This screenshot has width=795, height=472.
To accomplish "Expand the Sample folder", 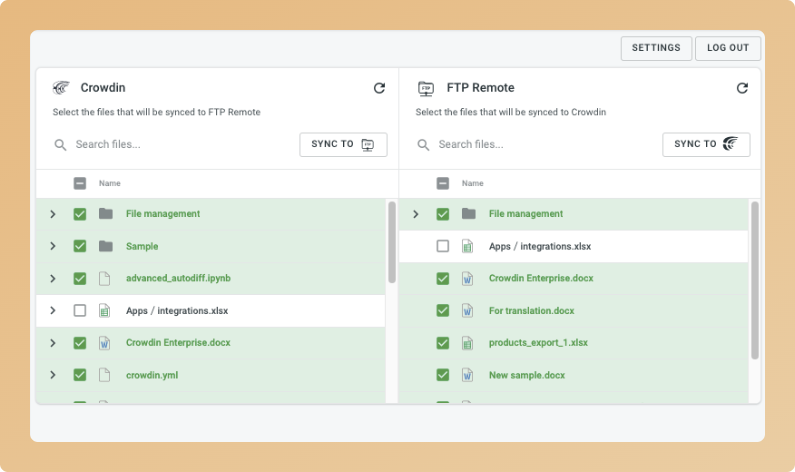I will click(53, 246).
